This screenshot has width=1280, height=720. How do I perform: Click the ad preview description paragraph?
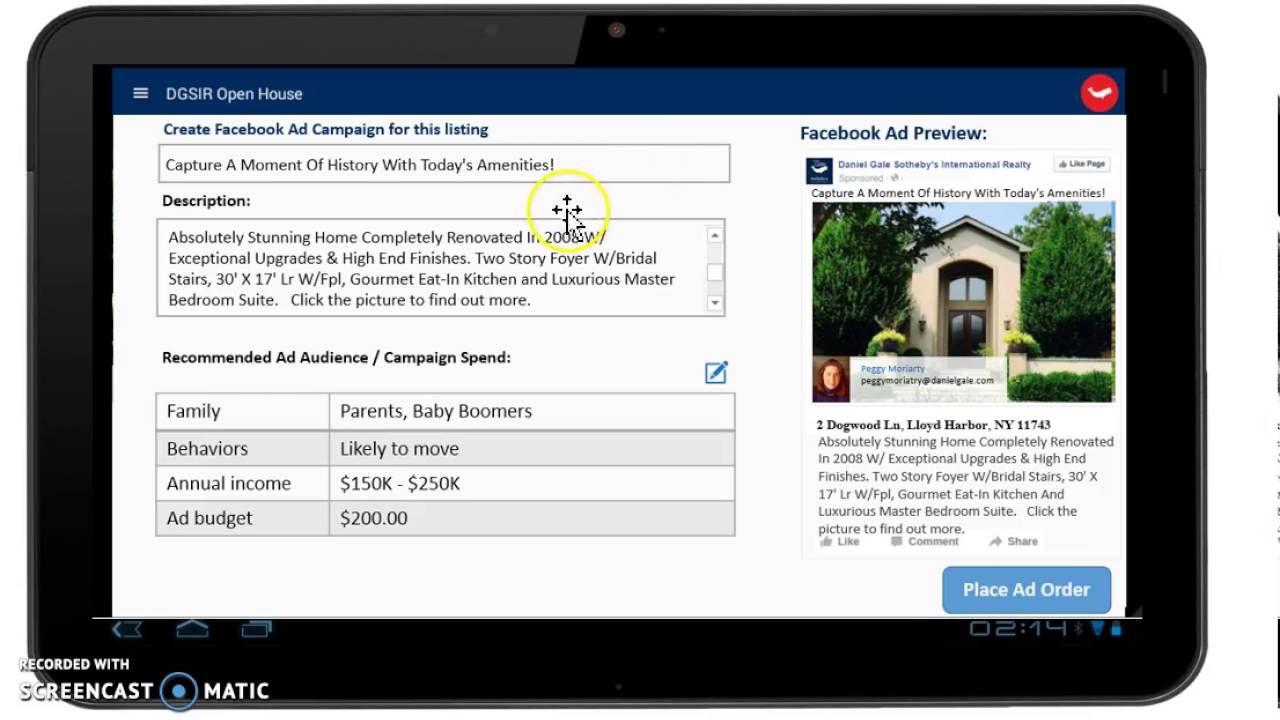coord(966,485)
